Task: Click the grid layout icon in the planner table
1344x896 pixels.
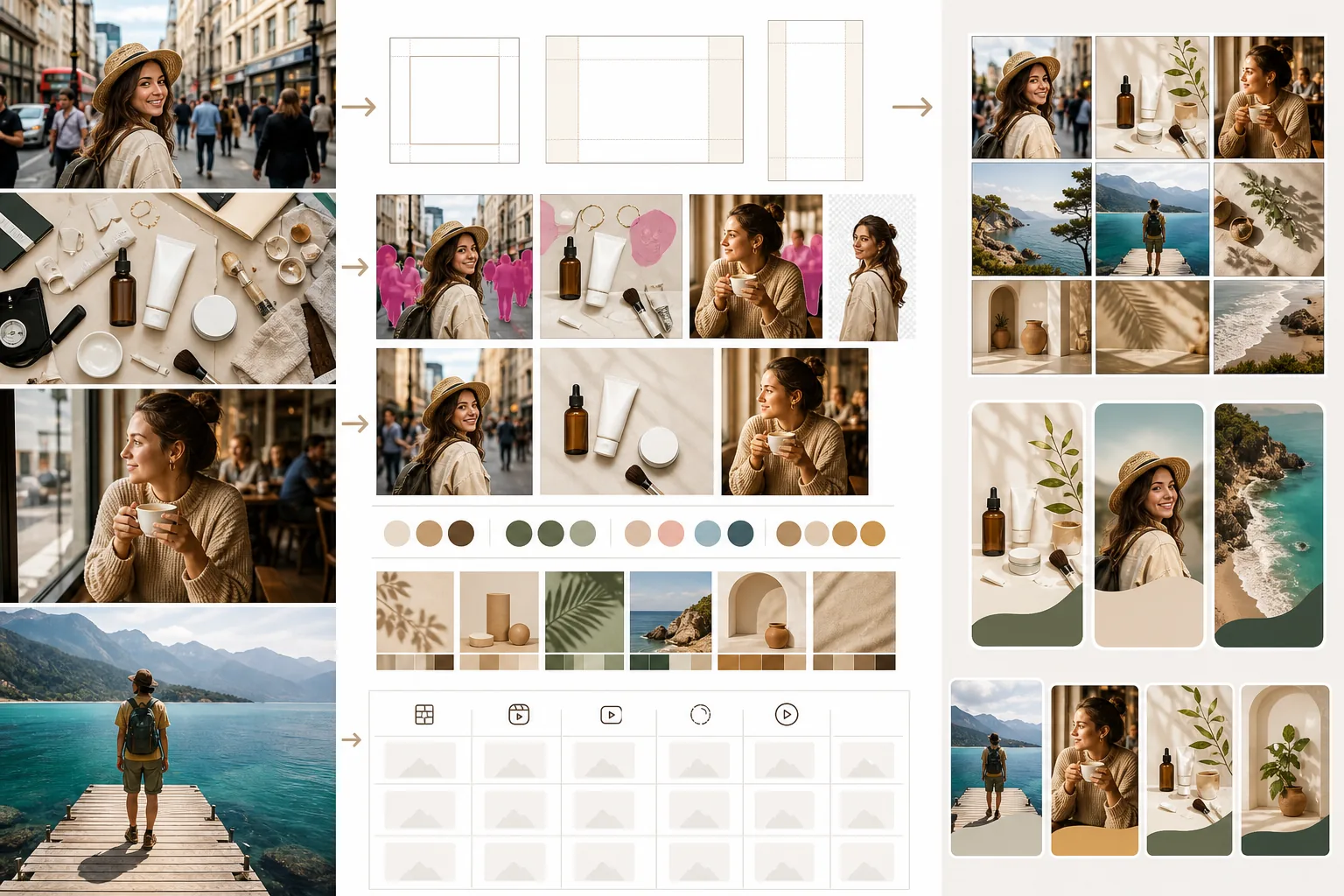Action: coord(424,715)
